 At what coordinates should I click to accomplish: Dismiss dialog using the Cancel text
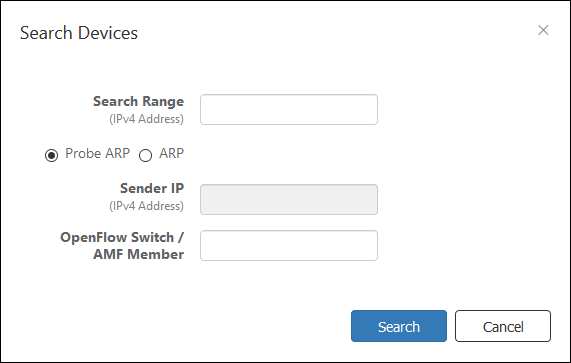(503, 327)
